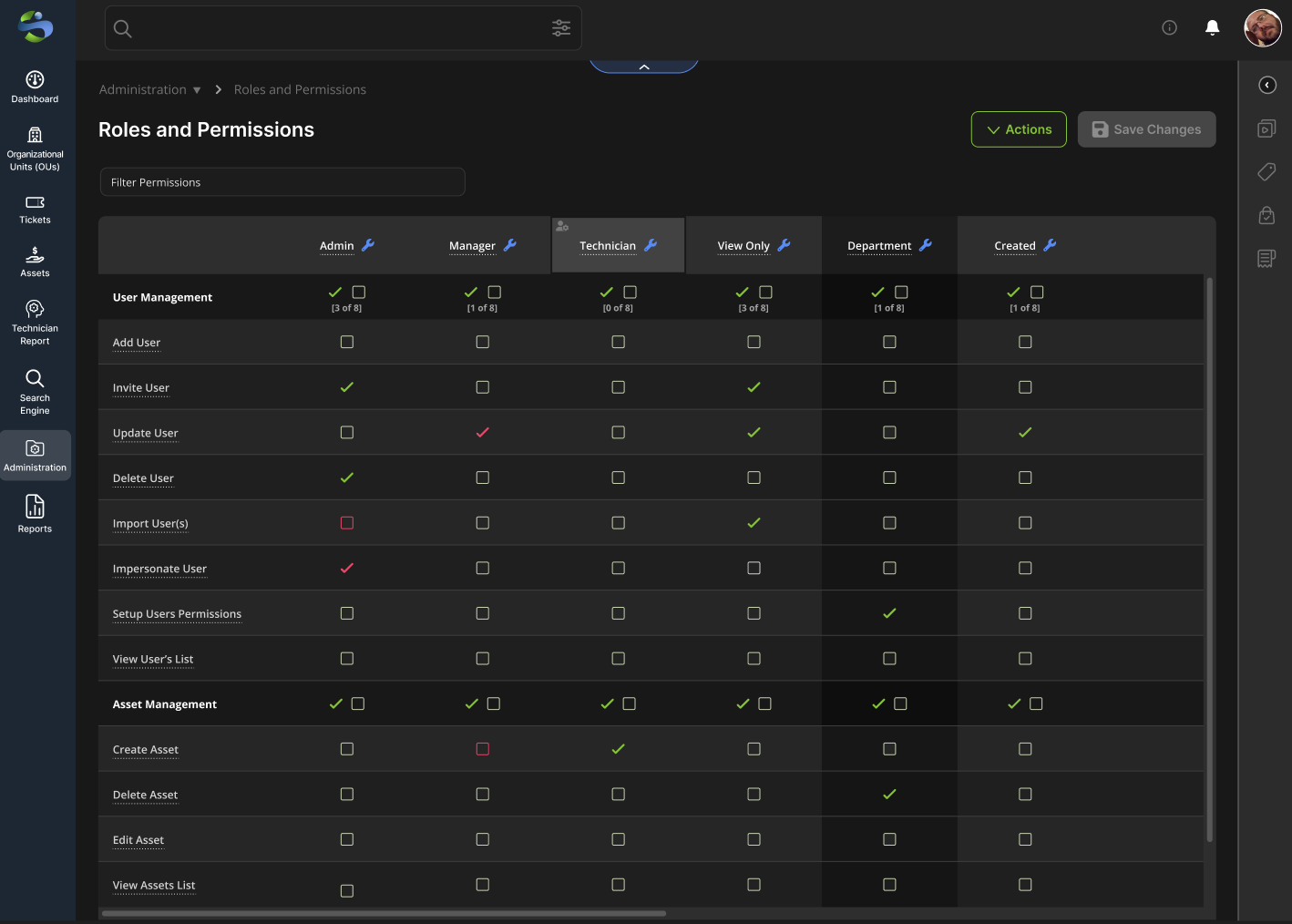
Task: Deselect all Asset Management permissions for Created
Action: (x=1036, y=703)
